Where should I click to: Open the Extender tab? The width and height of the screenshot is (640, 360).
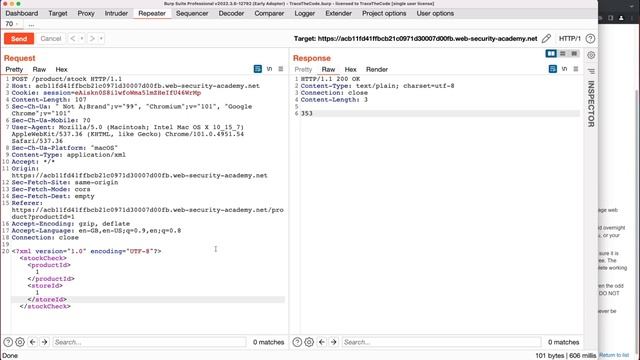tap(338, 13)
